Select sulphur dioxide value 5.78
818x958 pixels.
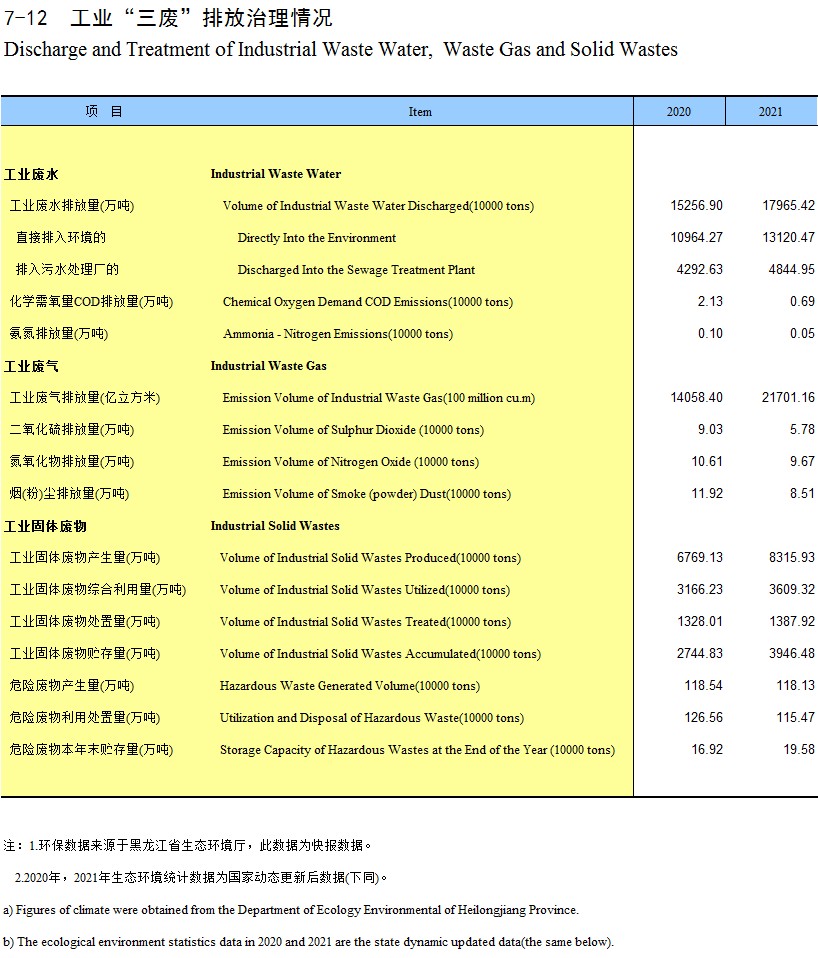coord(802,430)
